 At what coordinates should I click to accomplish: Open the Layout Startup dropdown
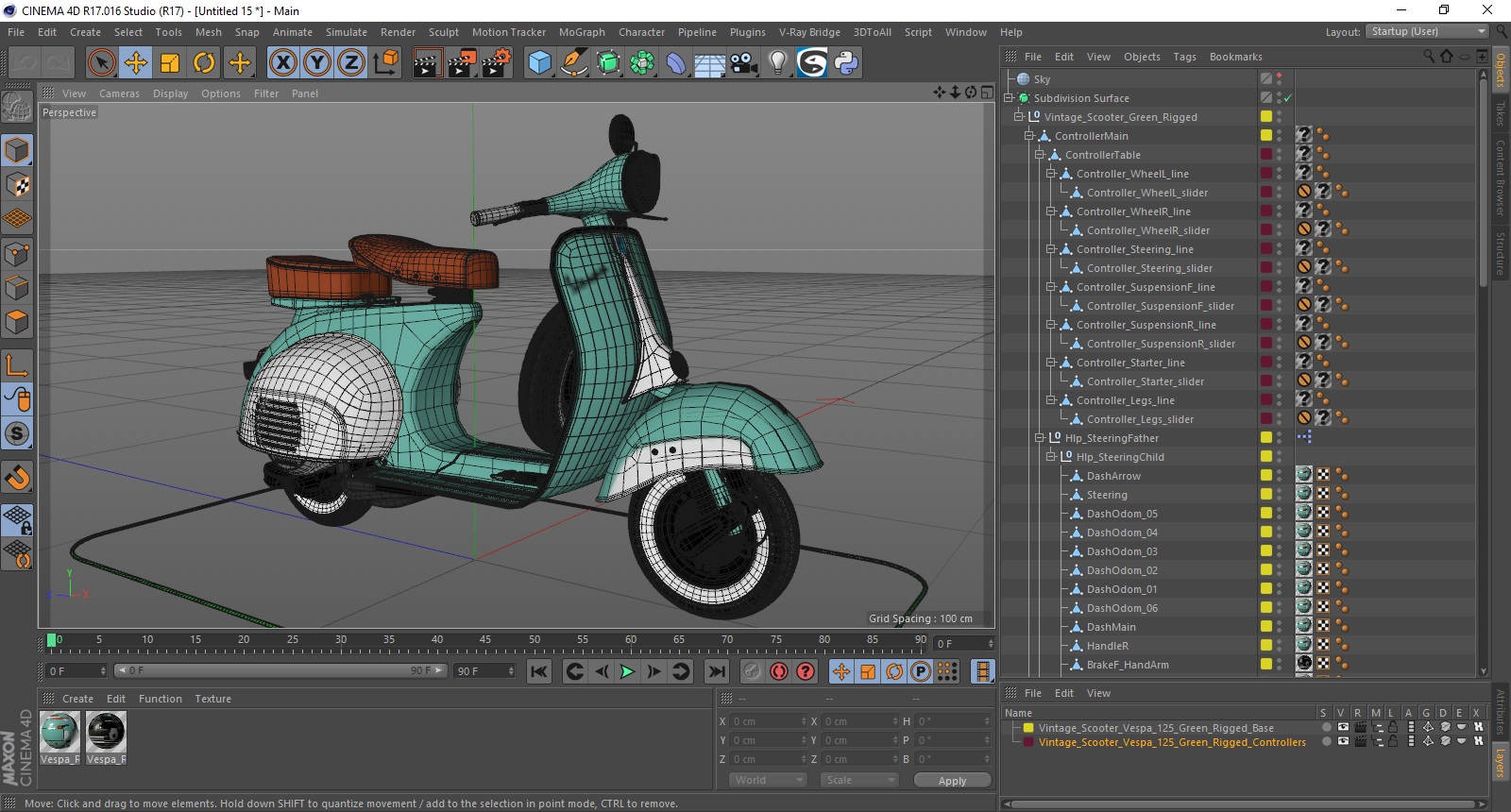tap(1427, 31)
